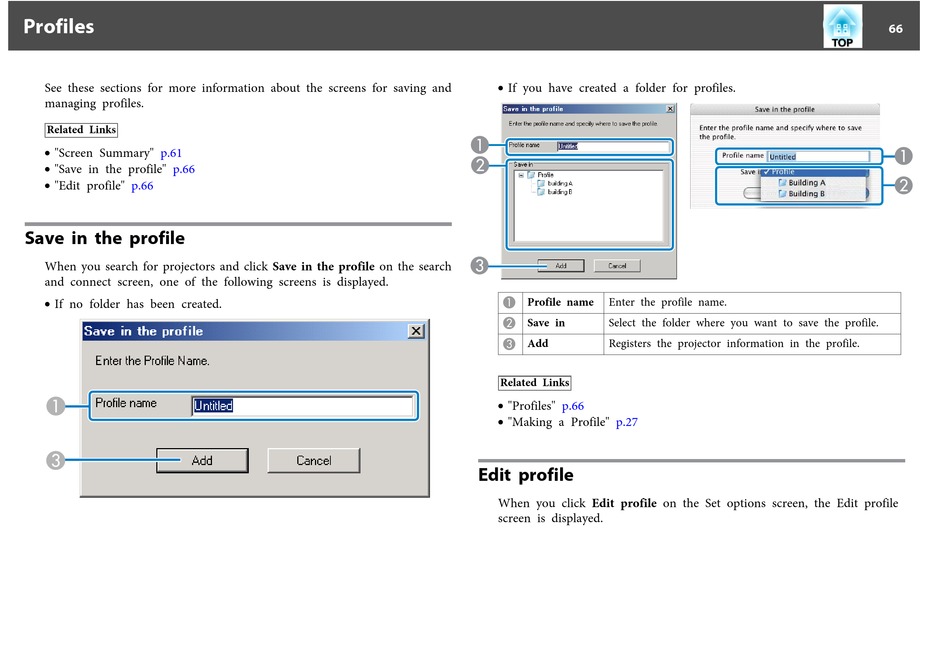
Task: Close the large "Enter the Profile Name." dialog with X
Action: pos(416,331)
